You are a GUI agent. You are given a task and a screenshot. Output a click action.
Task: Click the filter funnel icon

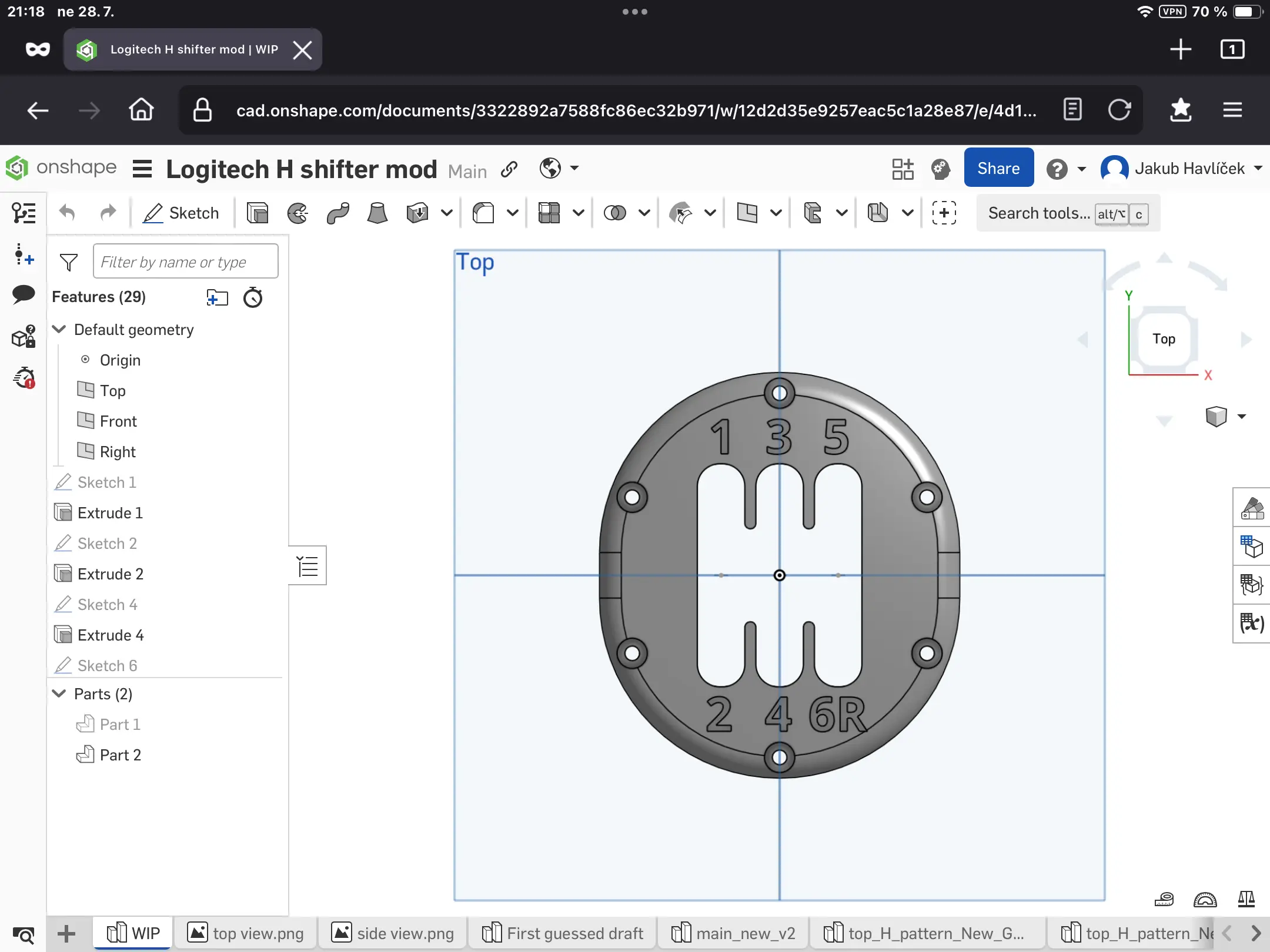tap(69, 262)
